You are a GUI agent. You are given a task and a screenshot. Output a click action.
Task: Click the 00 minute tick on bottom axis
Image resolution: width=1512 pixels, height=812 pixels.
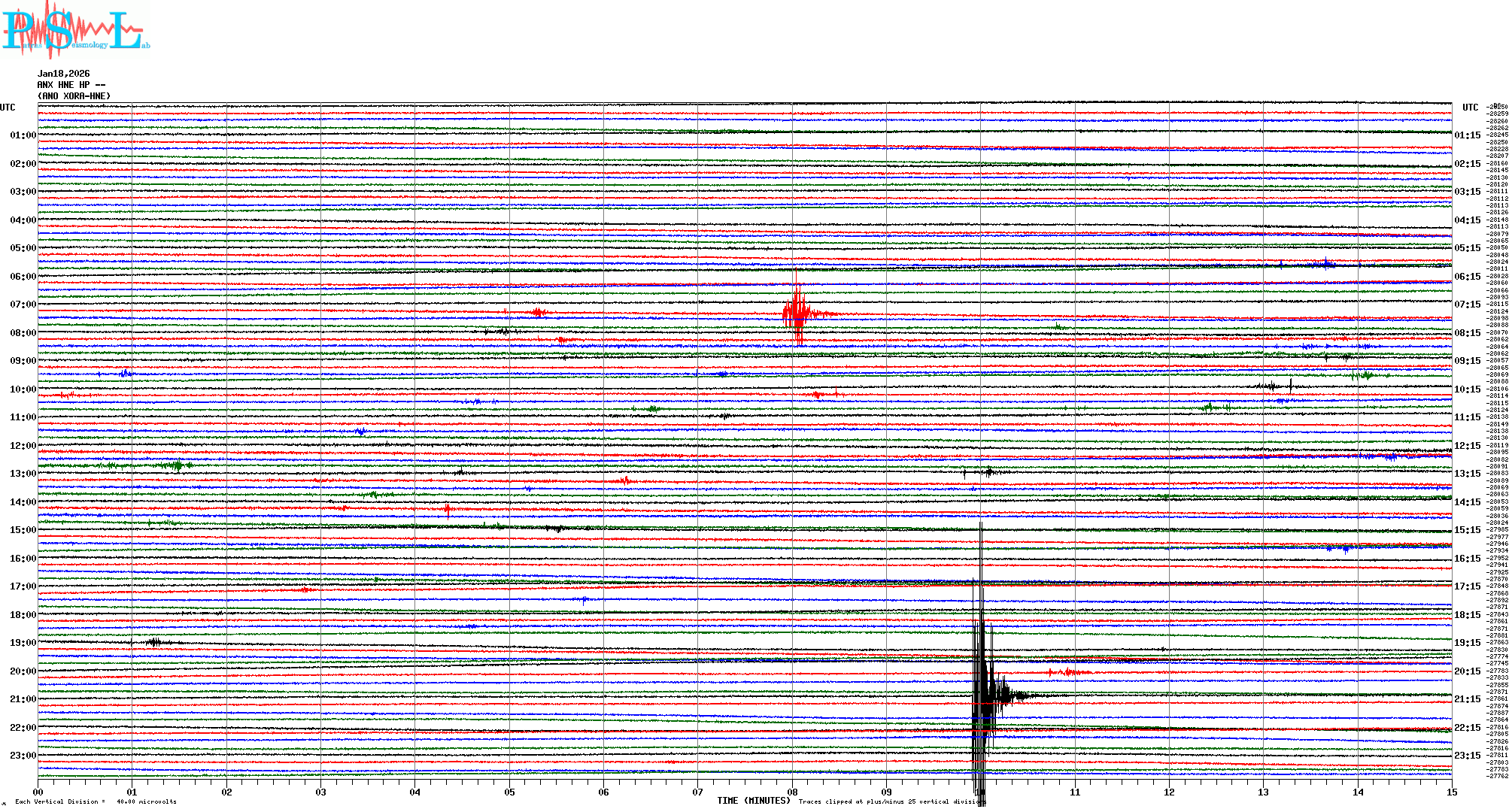tap(38, 792)
